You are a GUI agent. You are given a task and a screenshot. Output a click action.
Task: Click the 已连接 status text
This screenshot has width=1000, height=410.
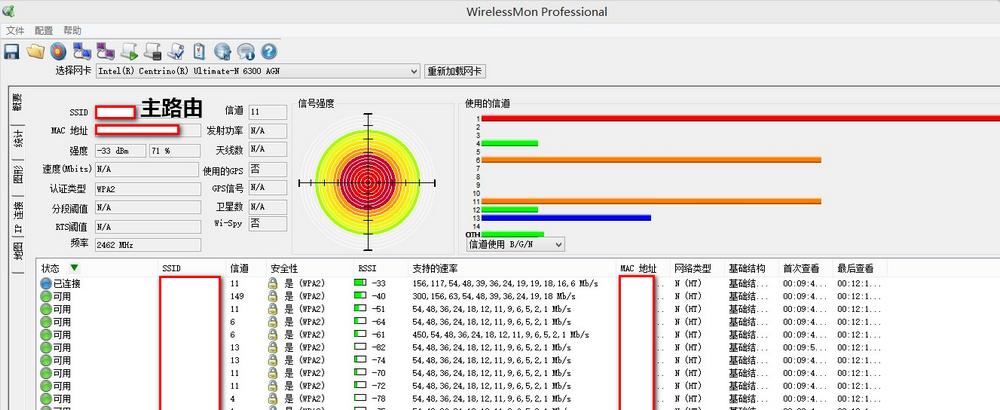(x=67, y=284)
